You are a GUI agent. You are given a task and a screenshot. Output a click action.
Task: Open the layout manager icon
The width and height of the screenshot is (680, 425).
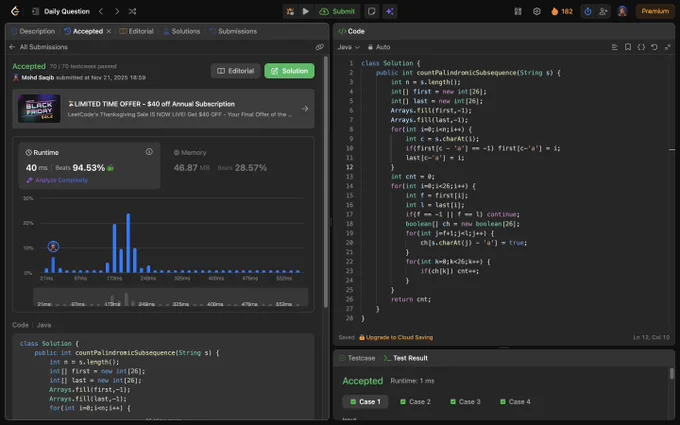(518, 11)
